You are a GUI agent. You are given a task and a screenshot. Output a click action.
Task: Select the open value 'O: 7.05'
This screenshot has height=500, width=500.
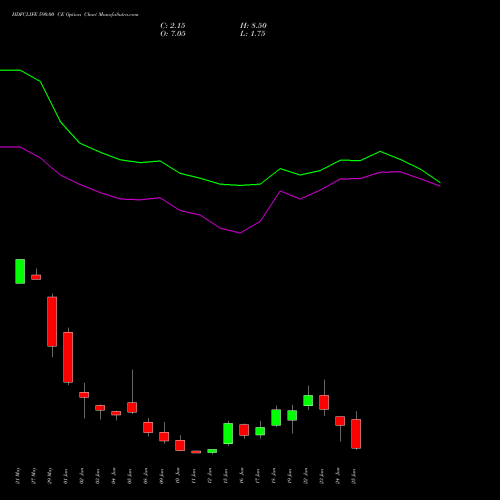[x=173, y=34]
